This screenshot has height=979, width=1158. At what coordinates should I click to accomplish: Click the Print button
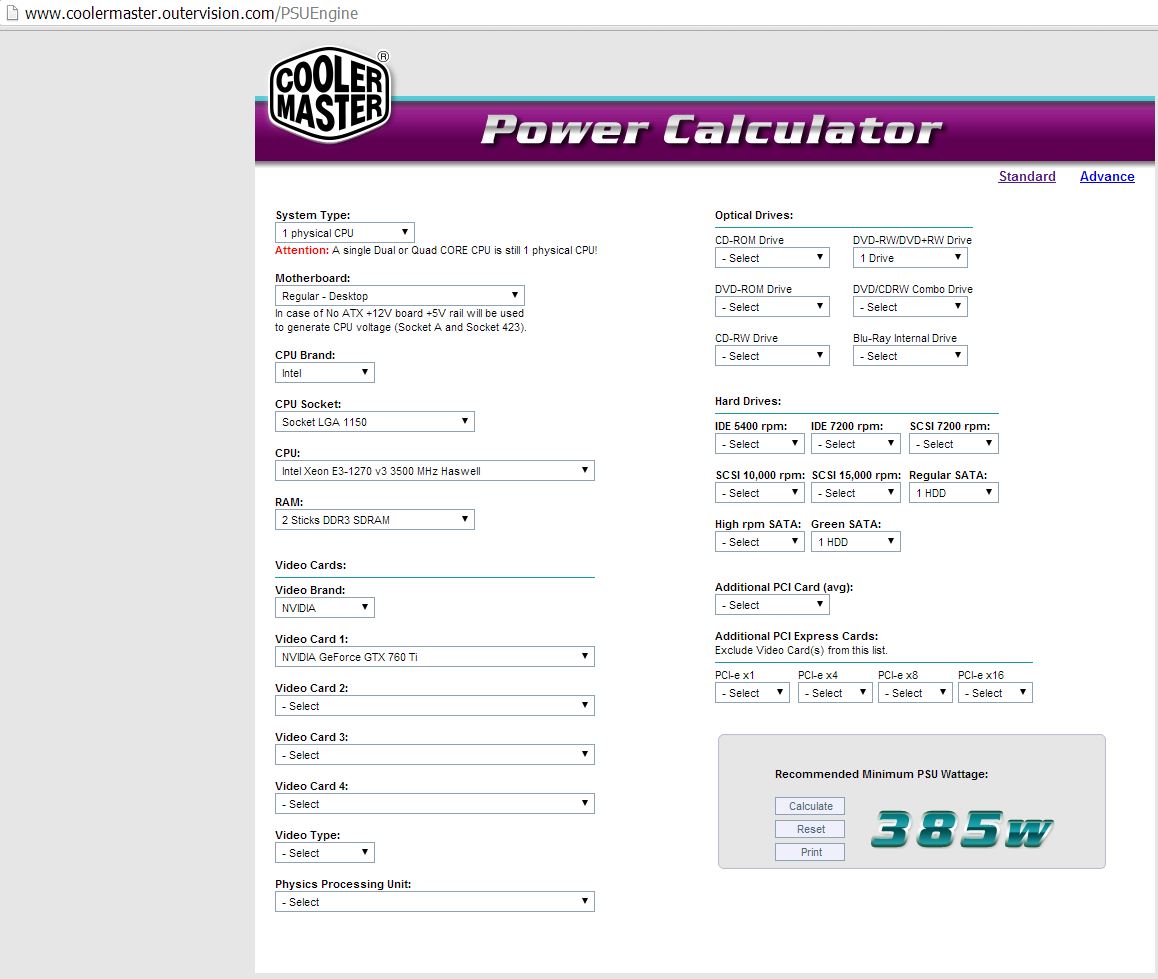810,852
